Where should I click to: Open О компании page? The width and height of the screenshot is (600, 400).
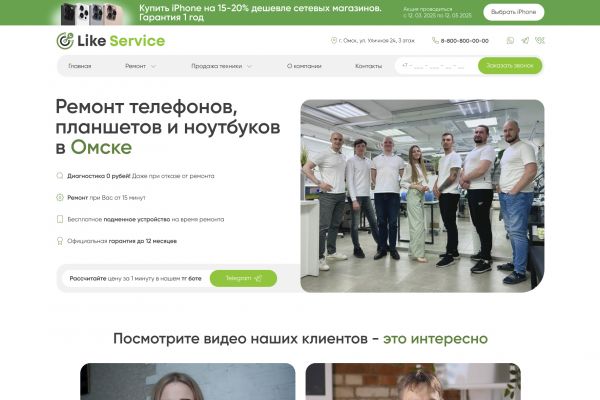(304, 66)
